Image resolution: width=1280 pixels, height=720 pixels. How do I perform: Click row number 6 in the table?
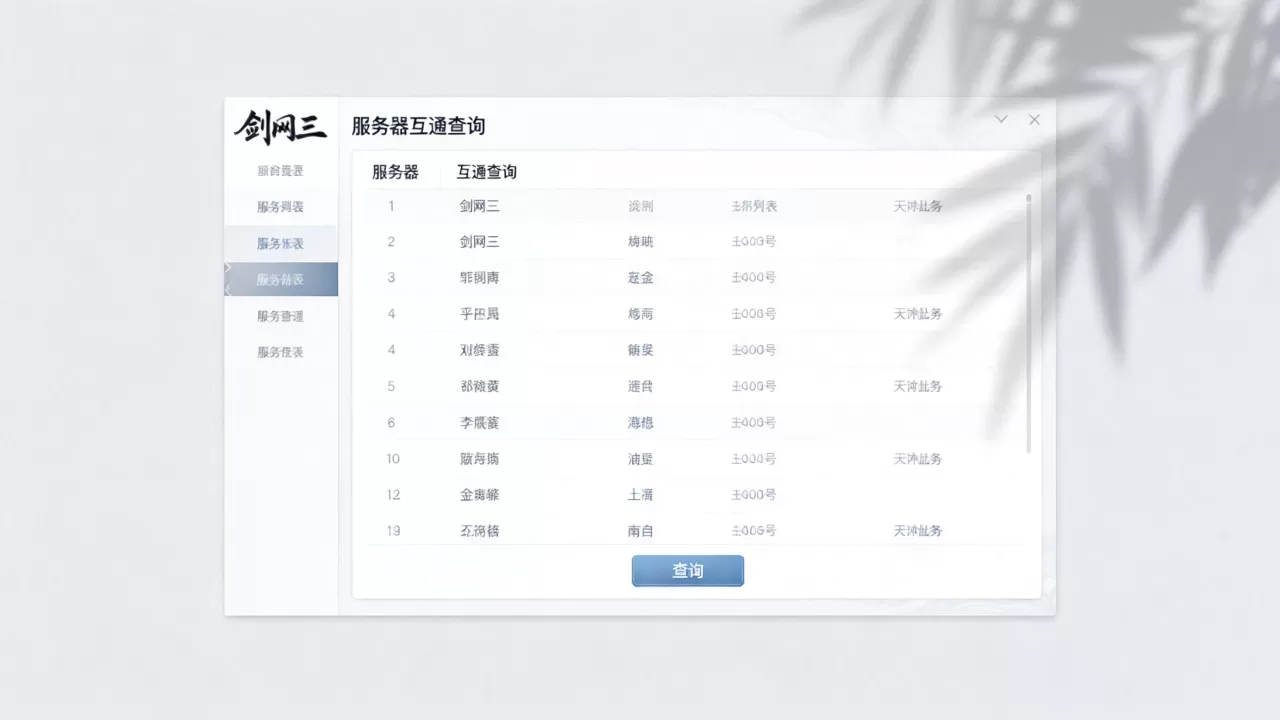point(391,422)
